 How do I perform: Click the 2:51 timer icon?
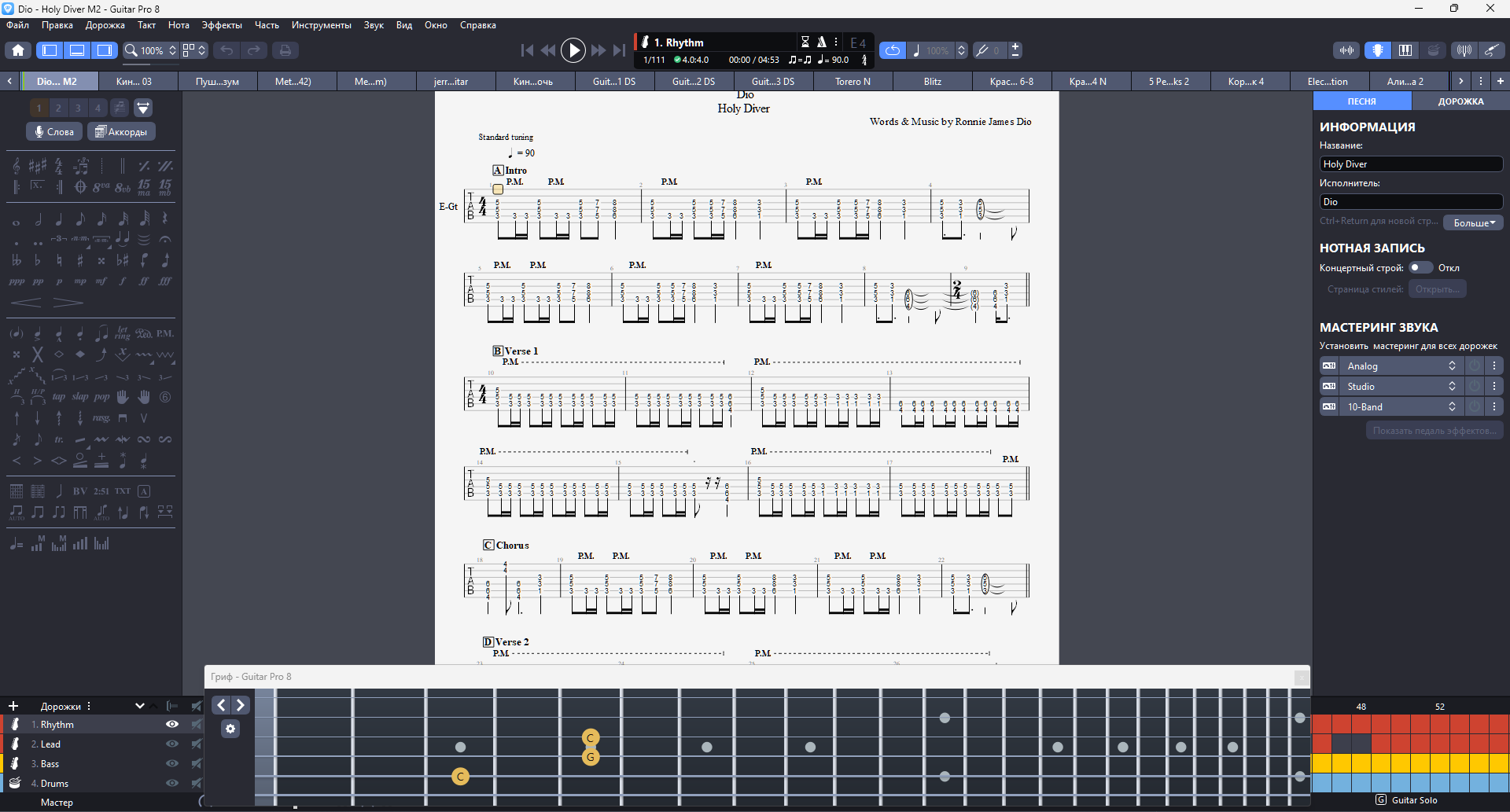pyautogui.click(x=101, y=491)
